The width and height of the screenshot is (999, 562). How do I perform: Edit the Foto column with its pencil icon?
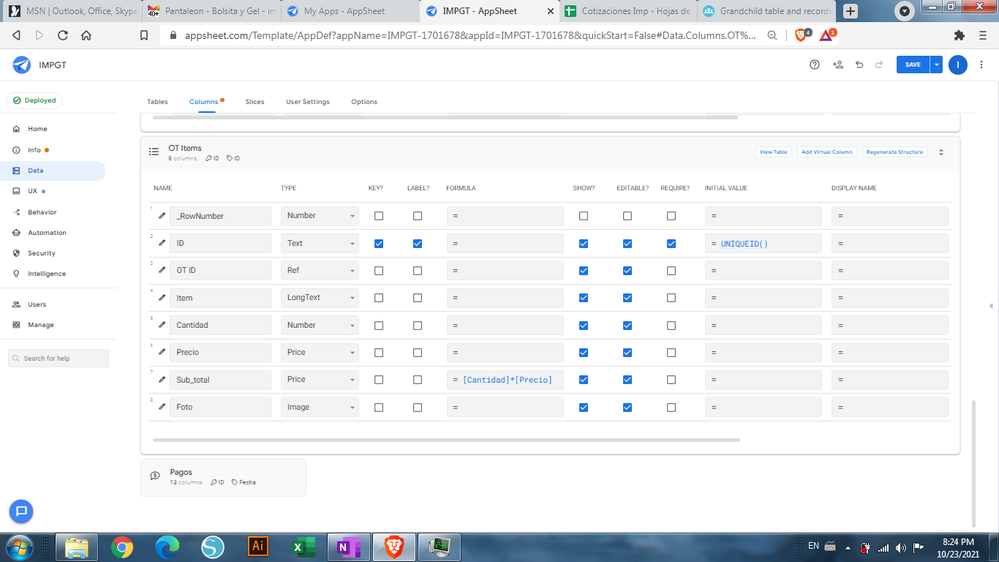click(x=162, y=407)
